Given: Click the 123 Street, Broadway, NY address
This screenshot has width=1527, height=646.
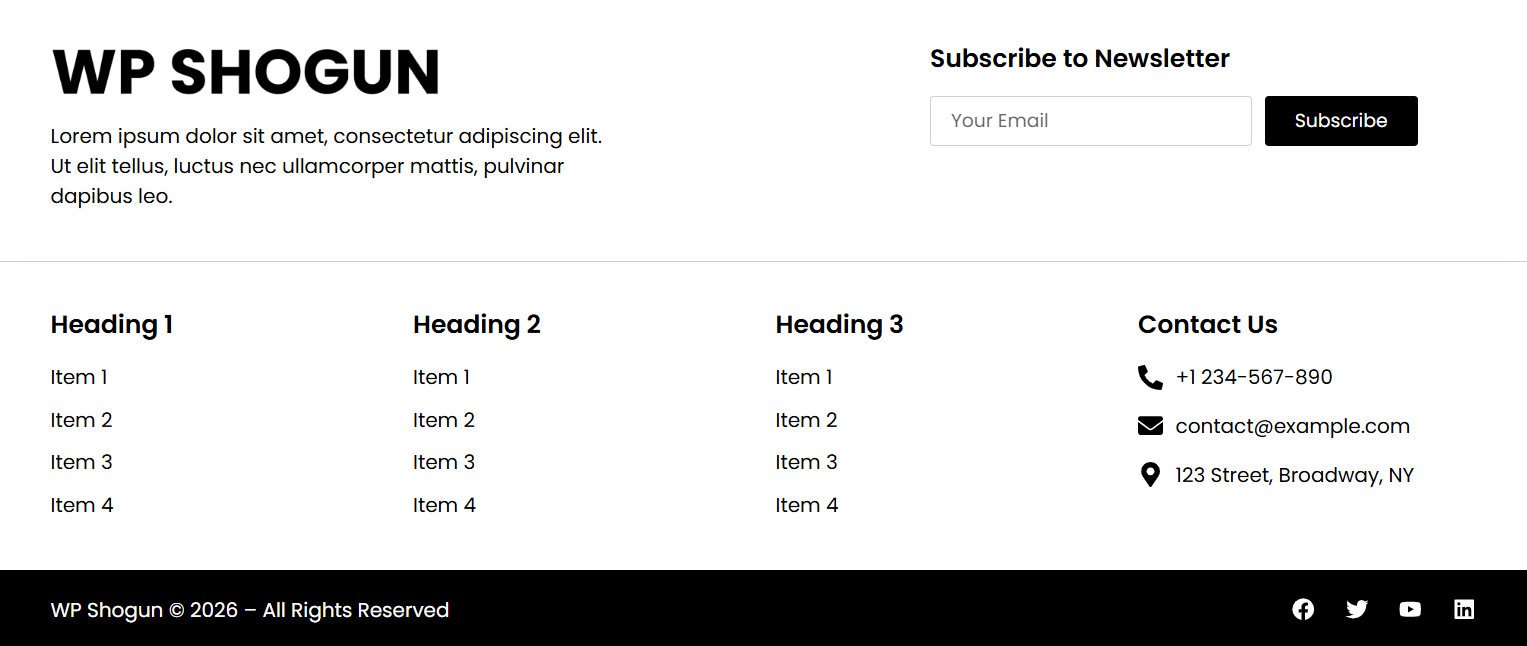Looking at the screenshot, I should coord(1294,475).
